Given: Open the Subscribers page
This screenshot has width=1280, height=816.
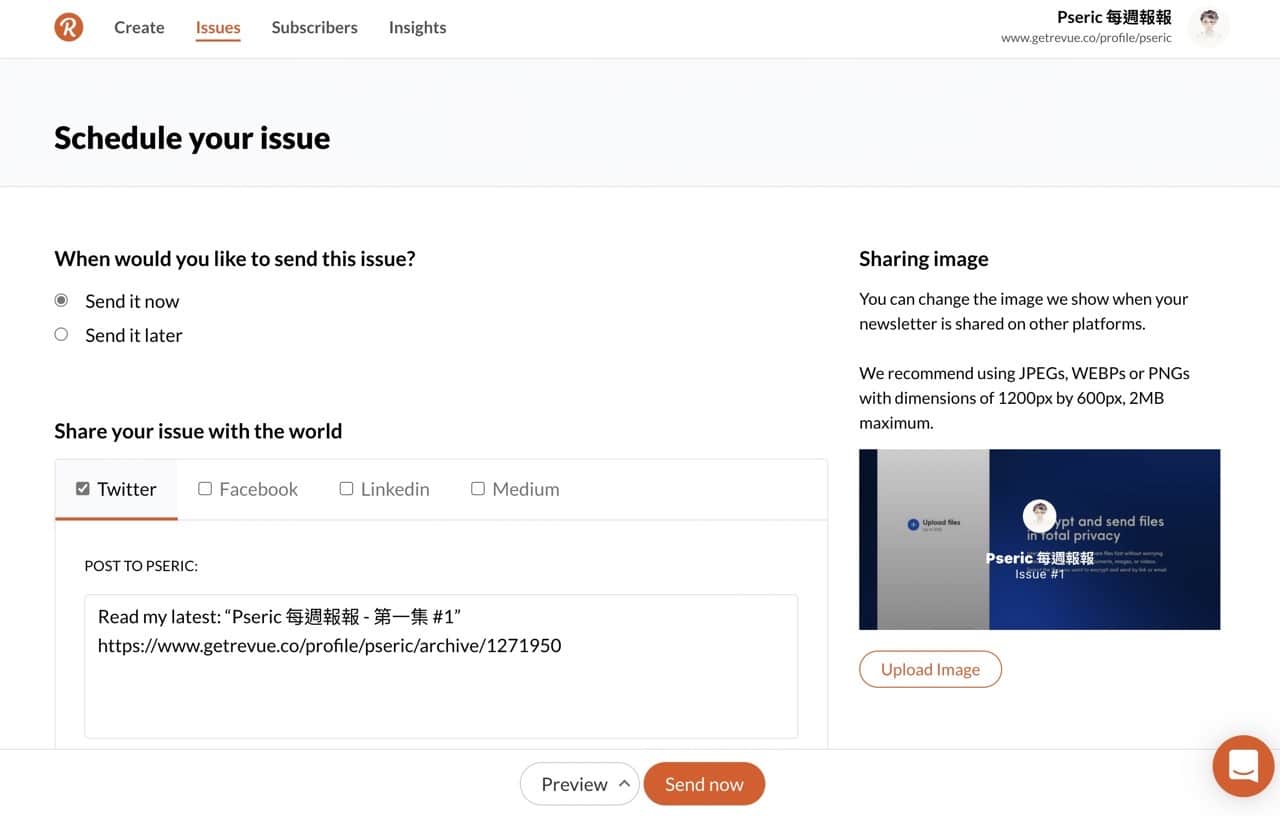Looking at the screenshot, I should point(314,27).
